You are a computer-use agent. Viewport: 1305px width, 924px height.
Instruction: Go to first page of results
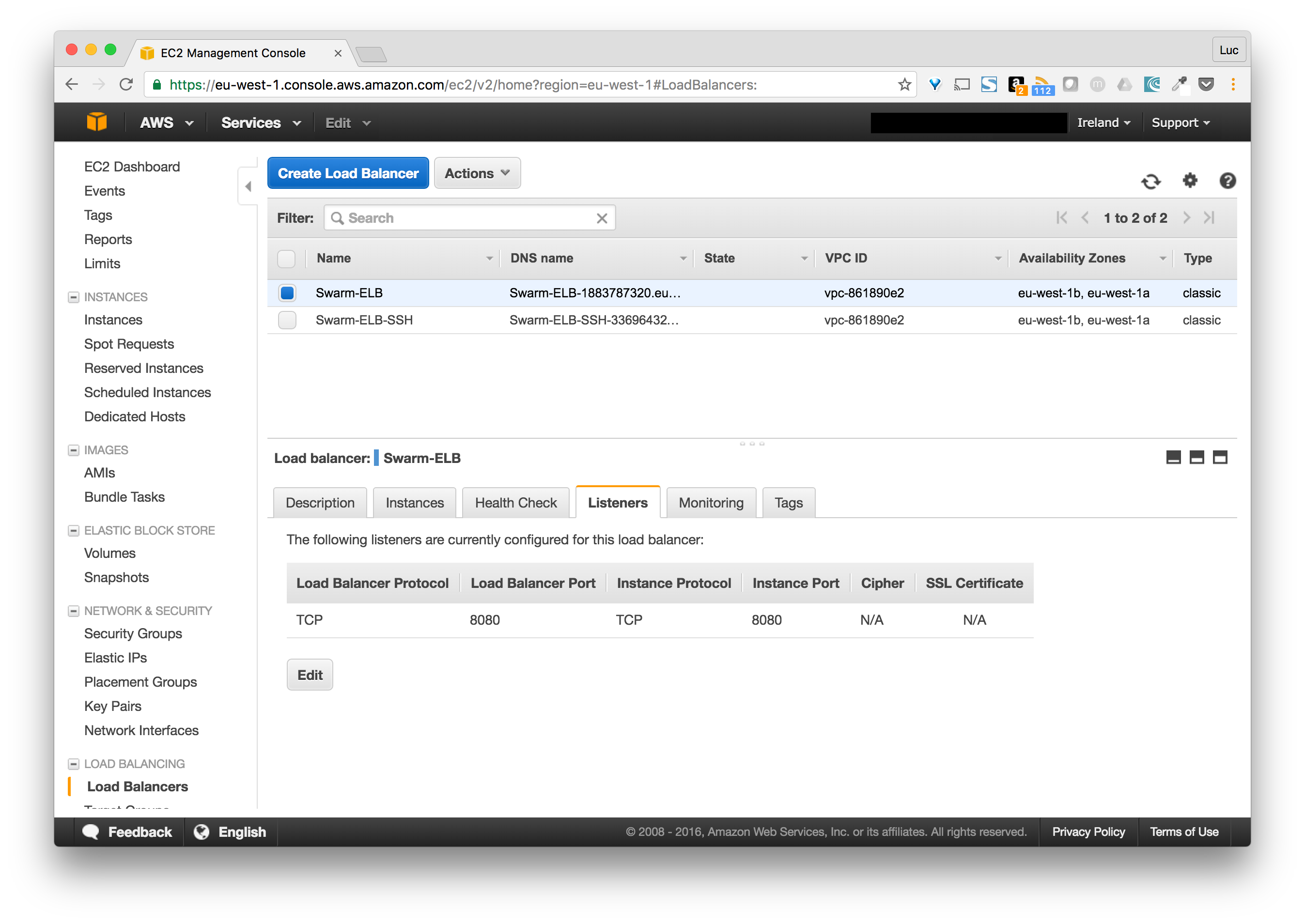point(1061,217)
